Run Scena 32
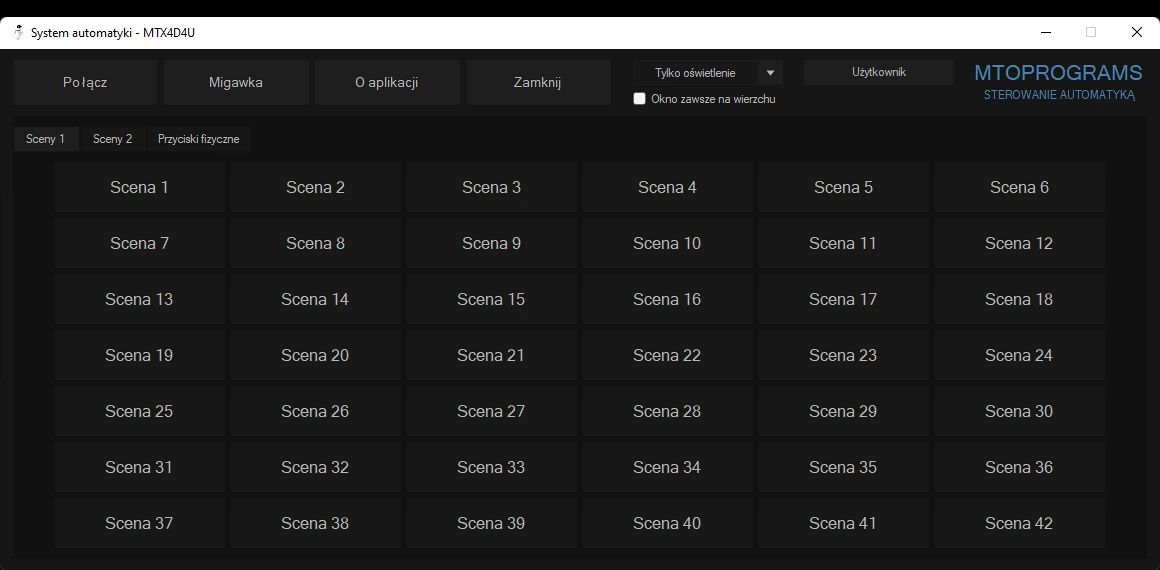Image resolution: width=1160 pixels, height=570 pixels. (x=316, y=467)
